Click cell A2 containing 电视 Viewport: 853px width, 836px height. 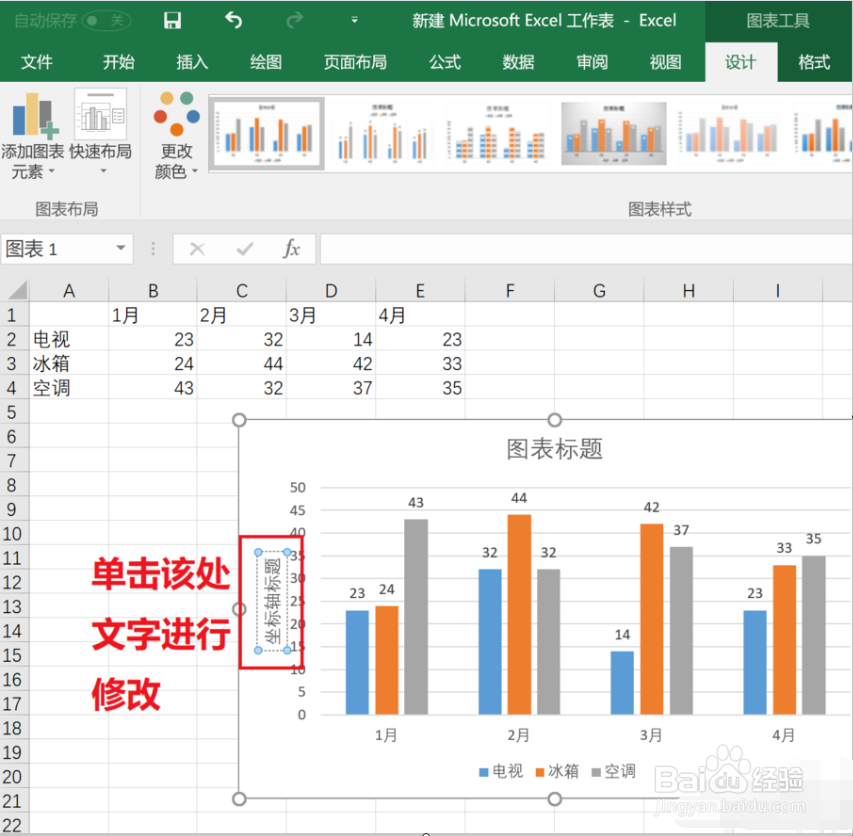click(69, 339)
